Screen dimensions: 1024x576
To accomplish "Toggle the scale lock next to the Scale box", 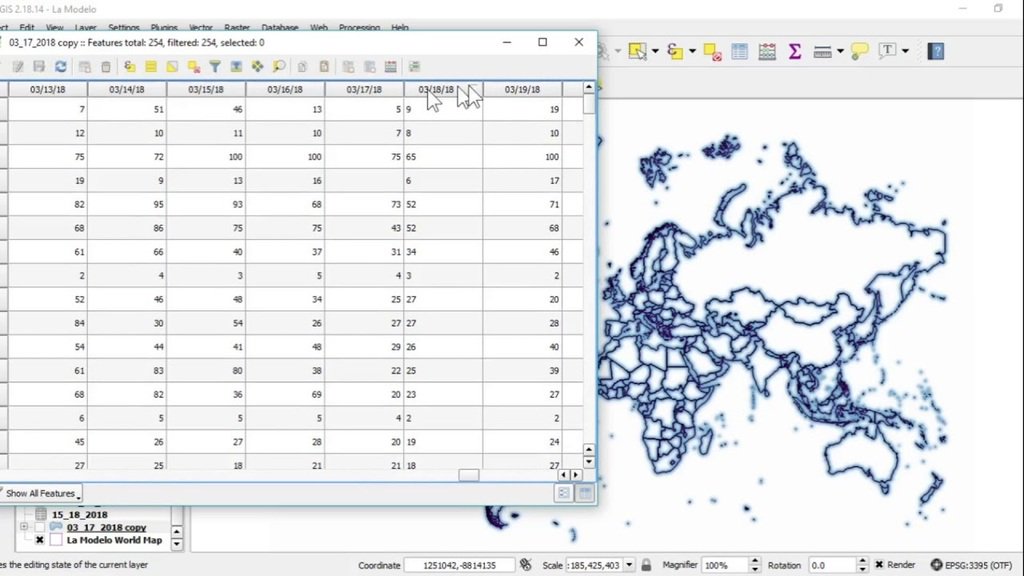I will tap(646, 565).
